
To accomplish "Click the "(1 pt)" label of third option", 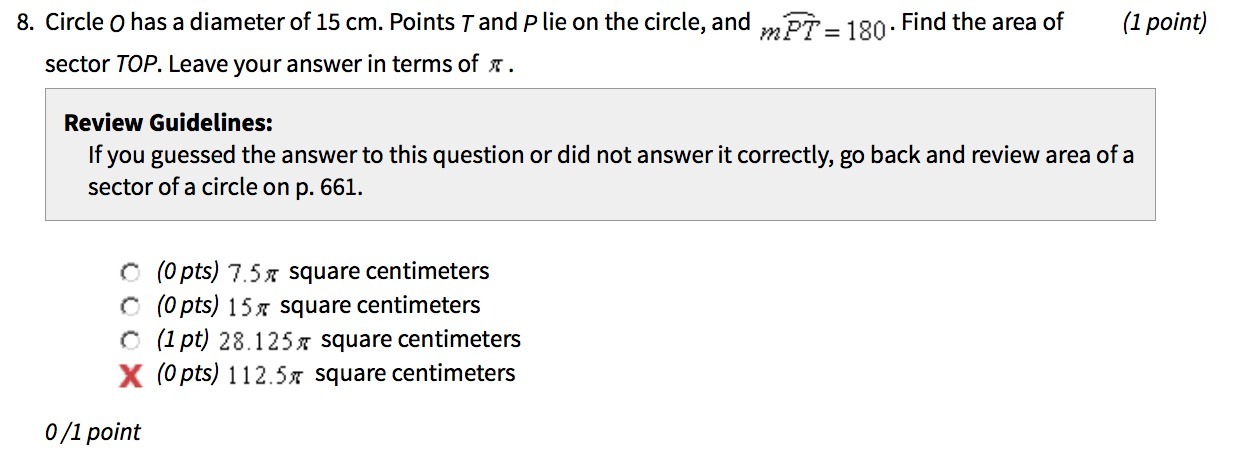I will point(183,340).
